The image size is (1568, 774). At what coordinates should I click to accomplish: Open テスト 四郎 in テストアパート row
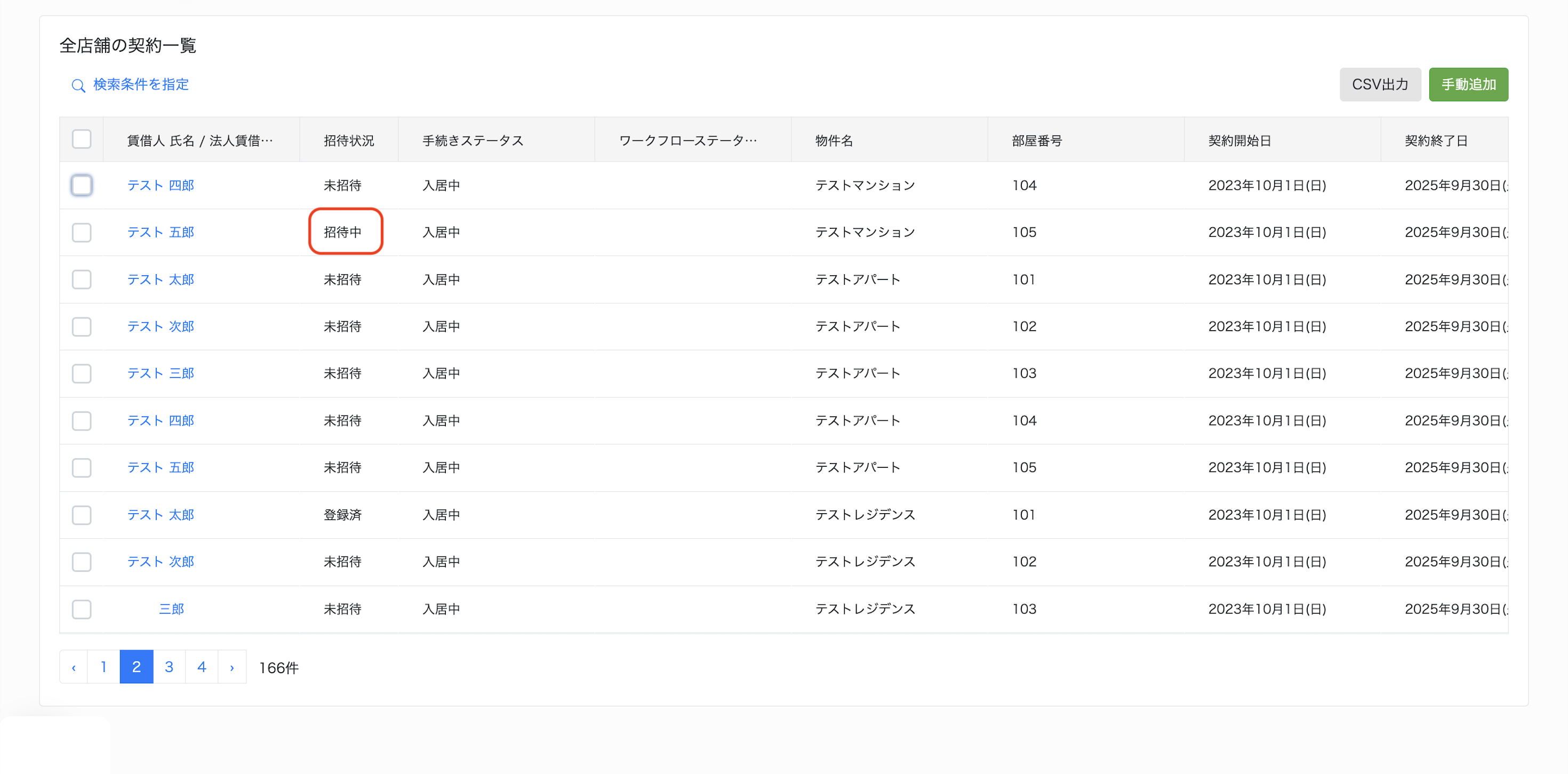point(161,421)
